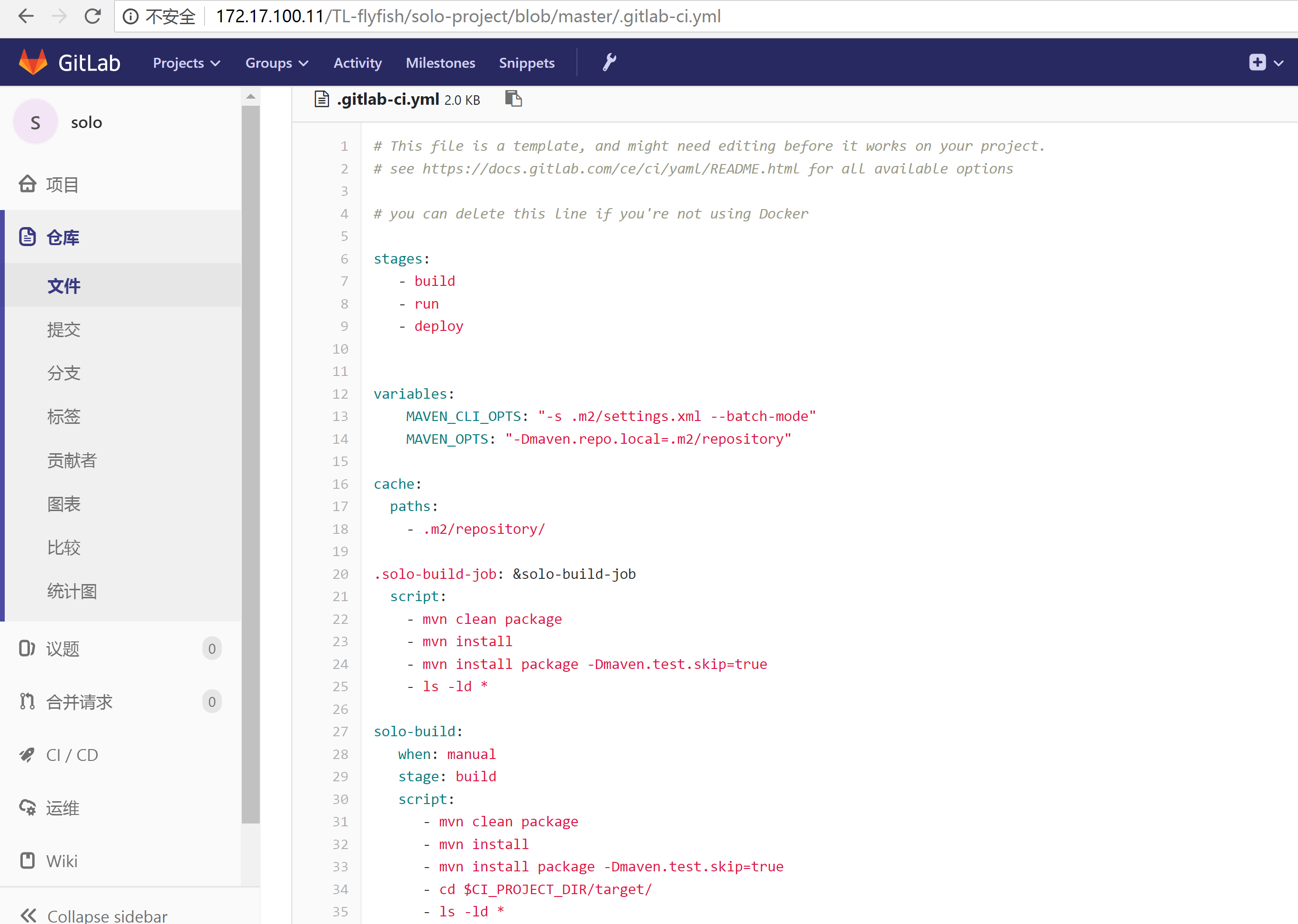The image size is (1298, 924).
Task: Click line number 16 link
Action: [x=340, y=484]
